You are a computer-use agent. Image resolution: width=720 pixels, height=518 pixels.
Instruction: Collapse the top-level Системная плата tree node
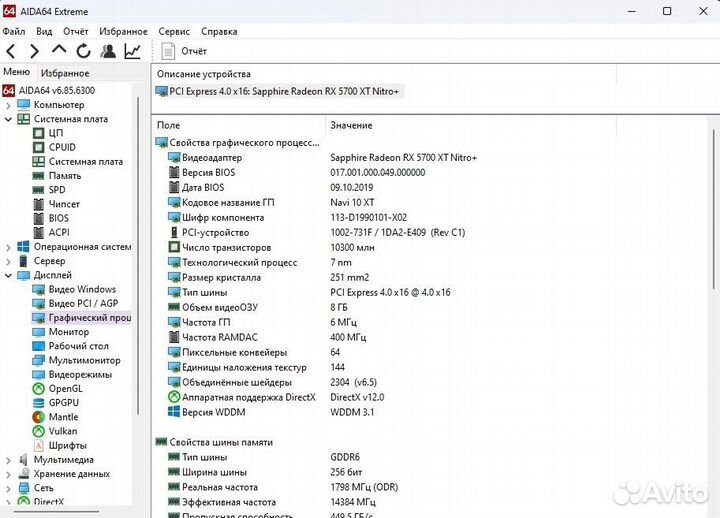pyautogui.click(x=8, y=119)
